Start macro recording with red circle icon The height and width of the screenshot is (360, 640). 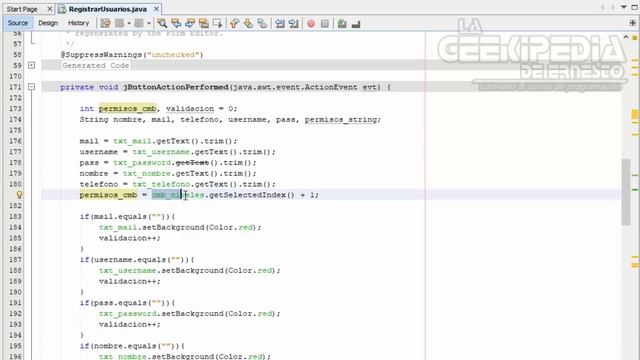[311, 24]
